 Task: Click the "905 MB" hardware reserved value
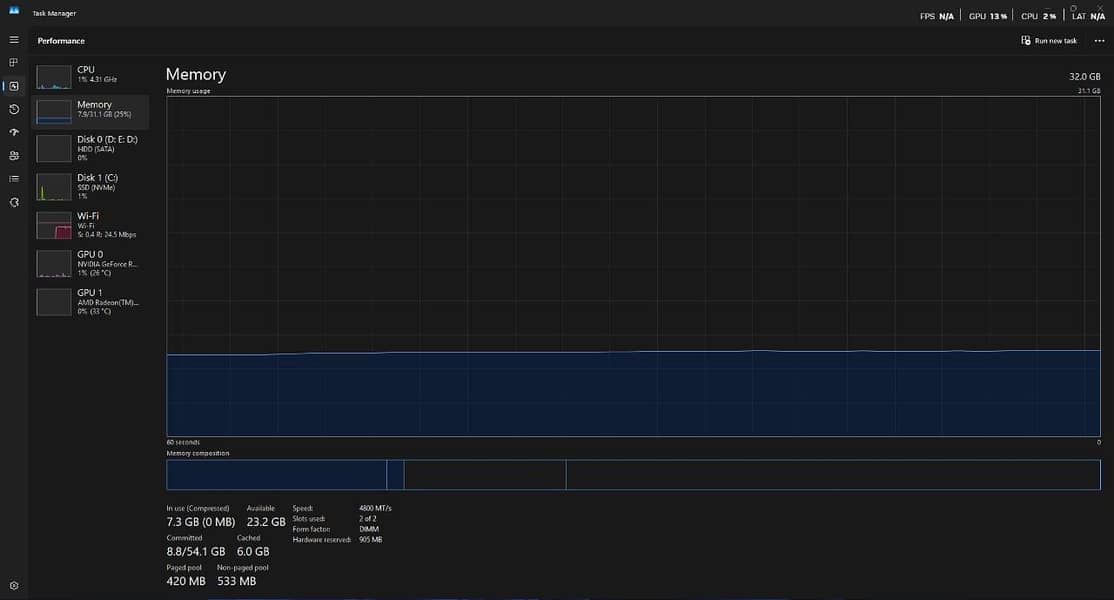pyautogui.click(x=371, y=540)
